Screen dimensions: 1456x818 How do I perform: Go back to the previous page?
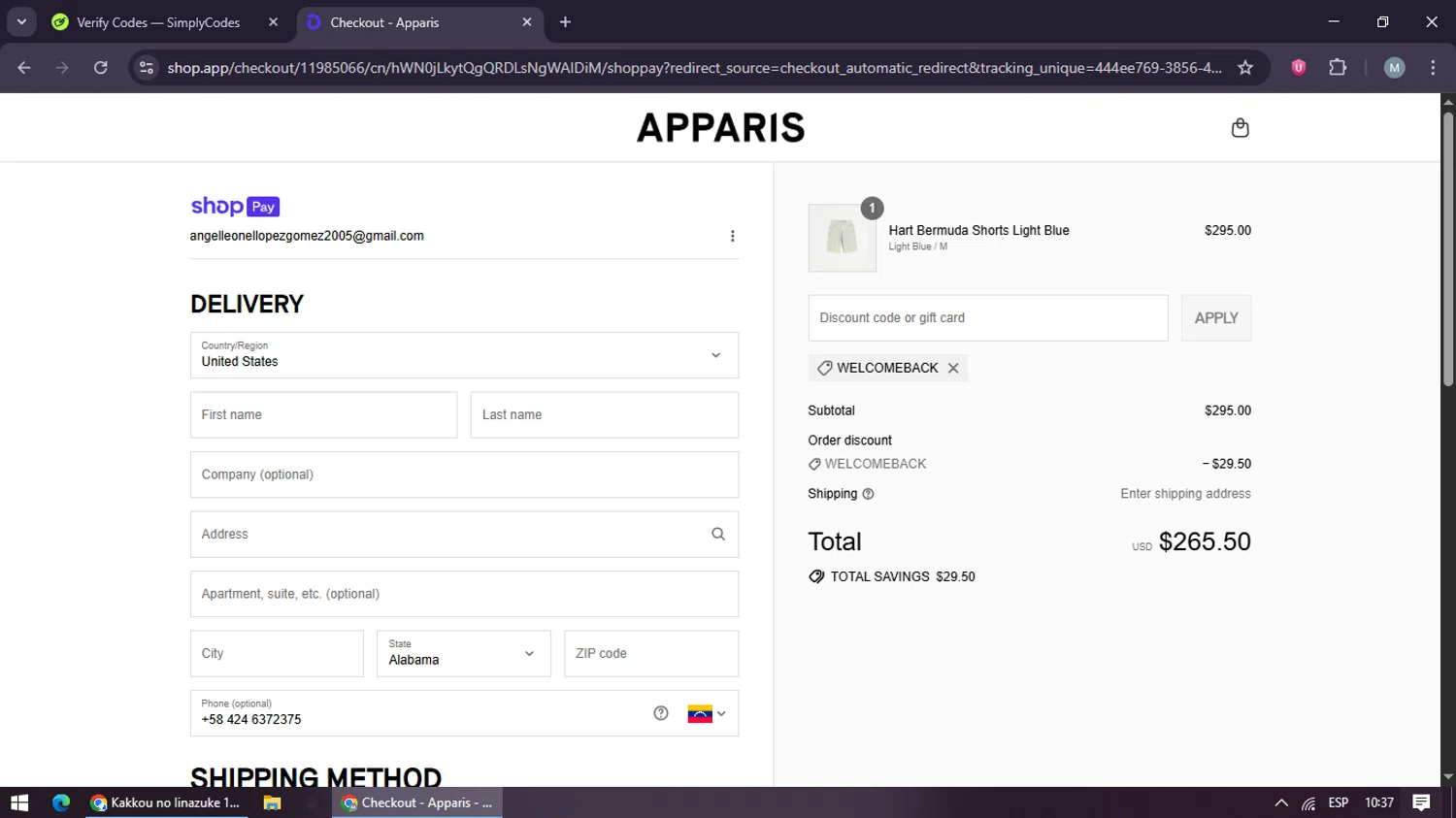pyautogui.click(x=24, y=67)
